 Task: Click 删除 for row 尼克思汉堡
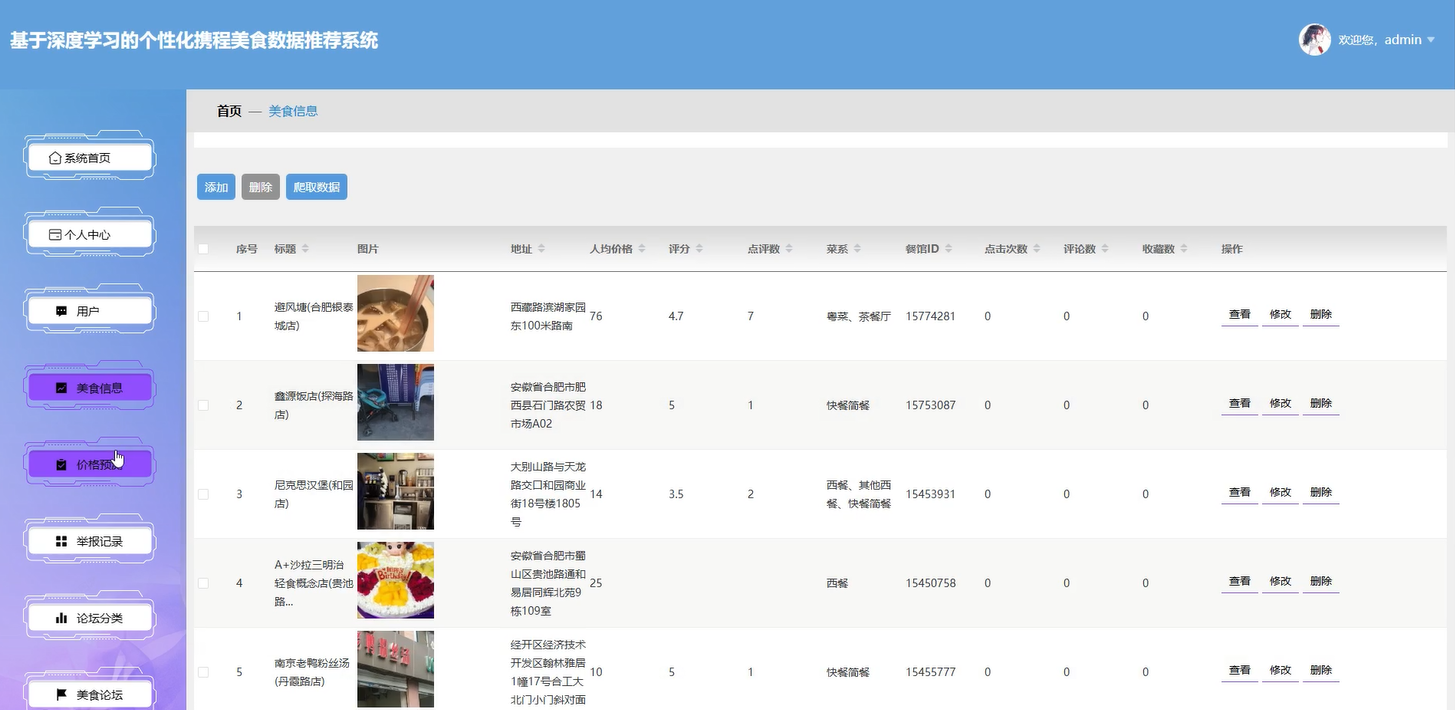[1321, 493]
